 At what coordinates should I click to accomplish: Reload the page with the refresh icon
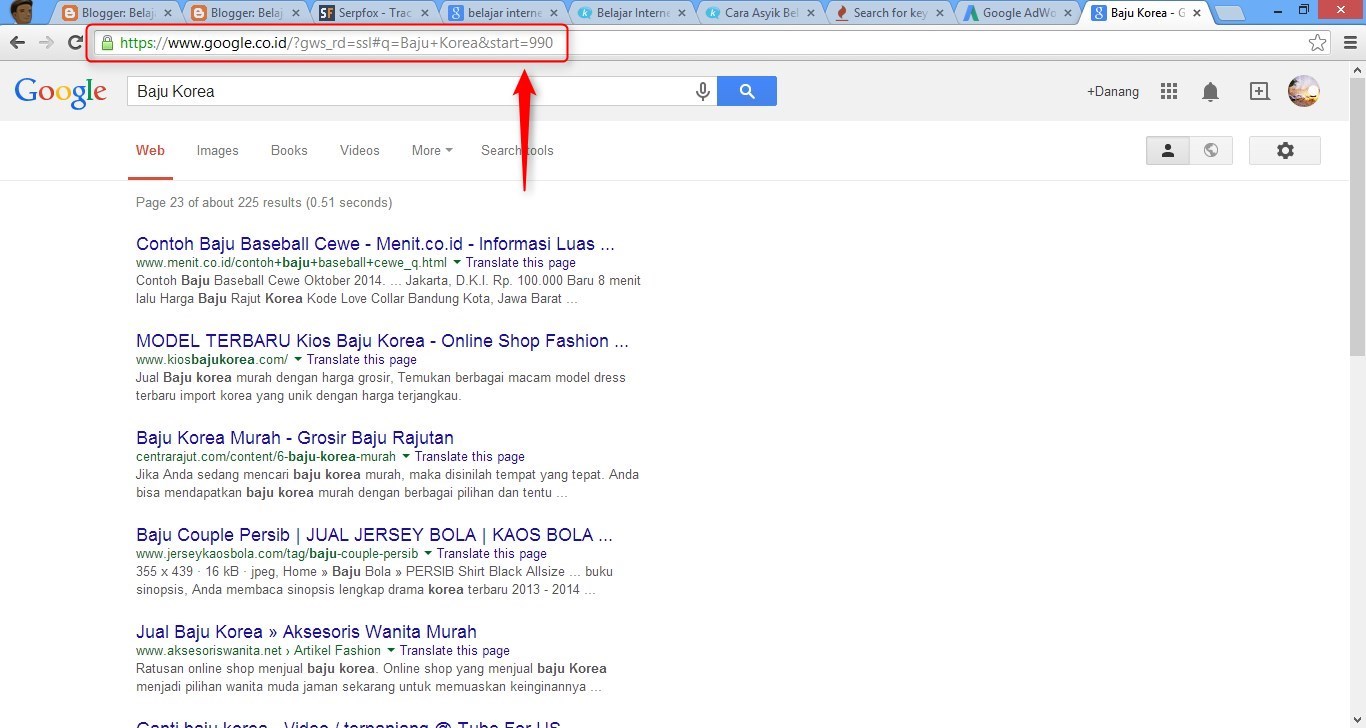[x=75, y=43]
